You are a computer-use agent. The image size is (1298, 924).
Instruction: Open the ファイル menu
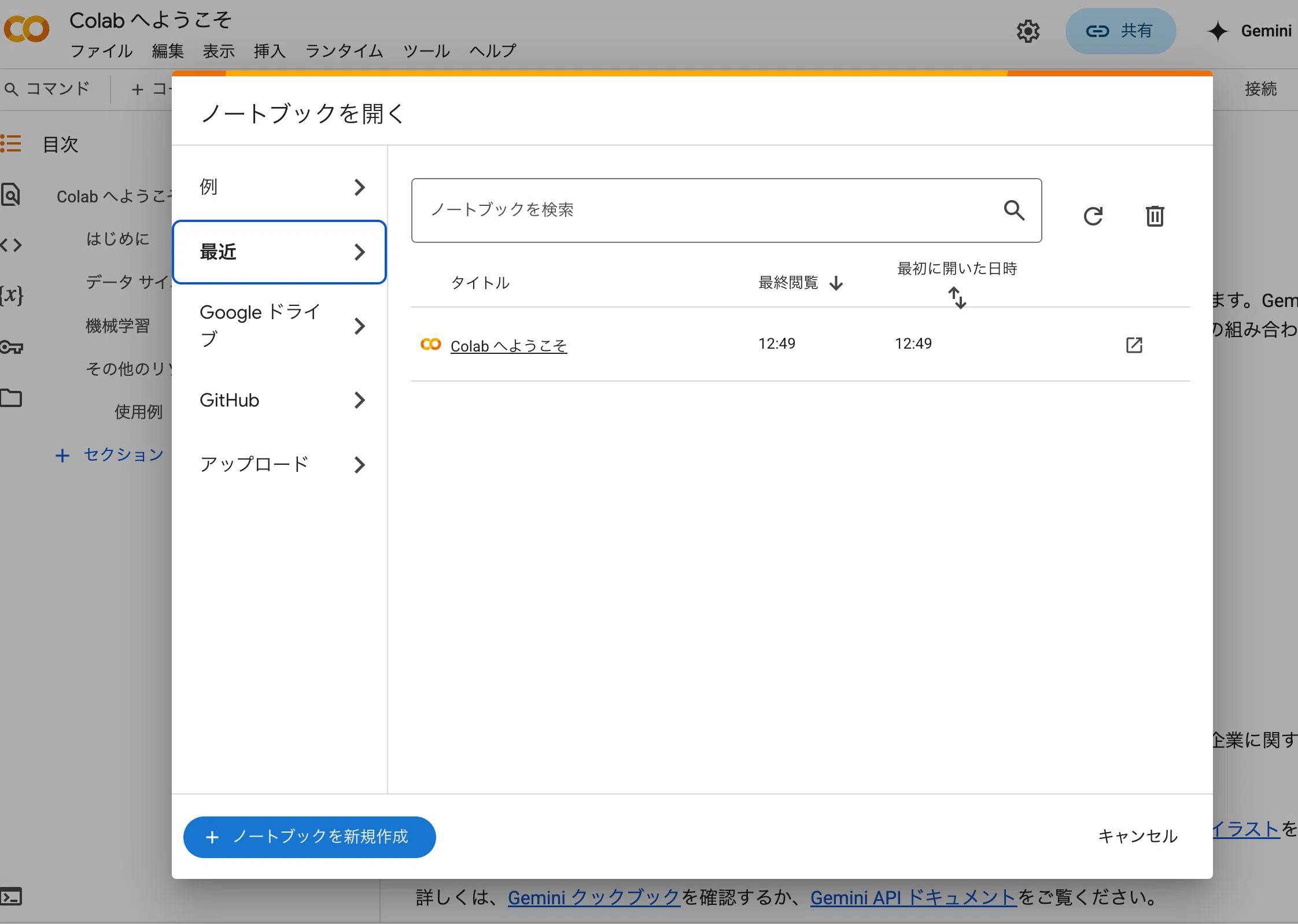tap(101, 51)
